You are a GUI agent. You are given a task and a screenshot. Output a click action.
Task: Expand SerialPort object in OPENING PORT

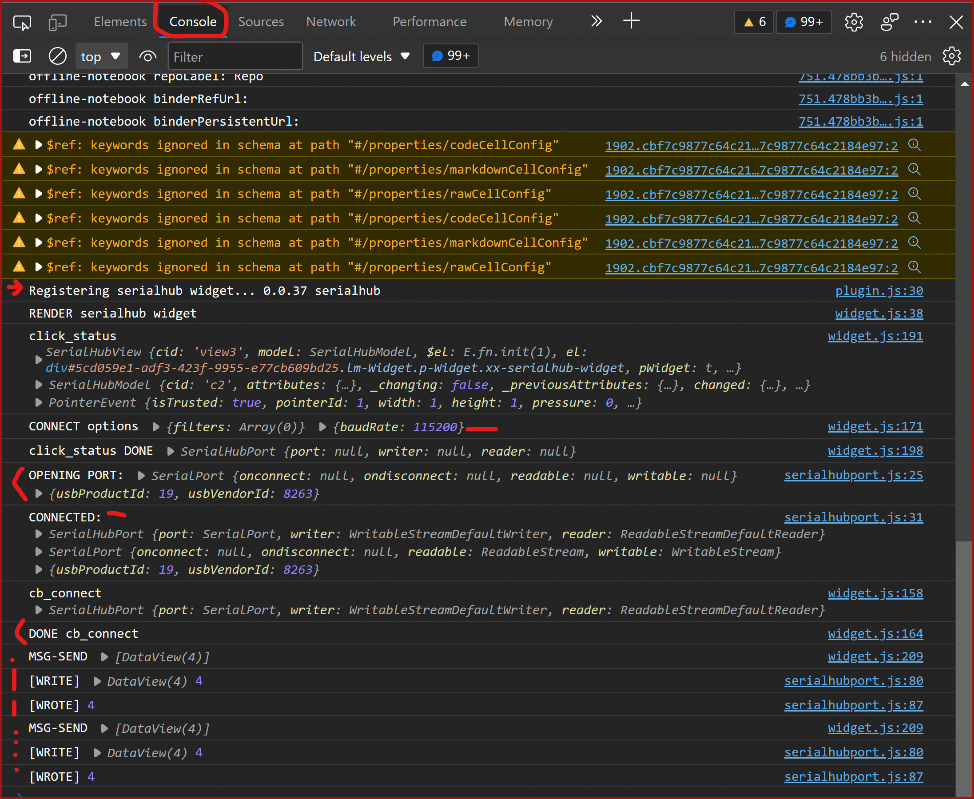(141, 476)
